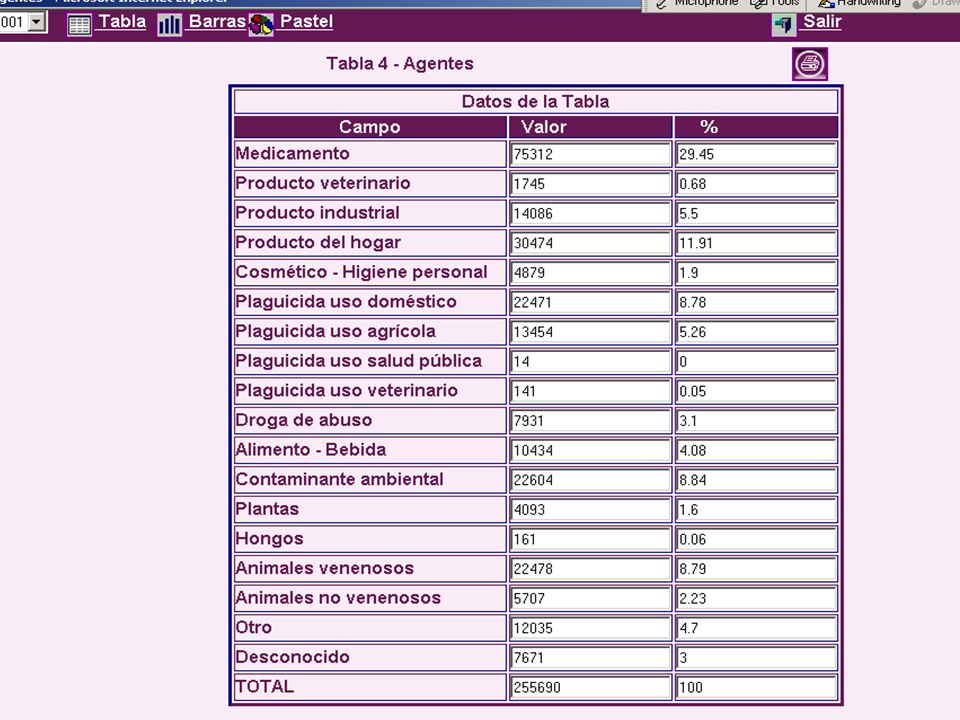Click Plaguicida uso veterinario percent 0.05
The image size is (960, 720).
(x=756, y=391)
